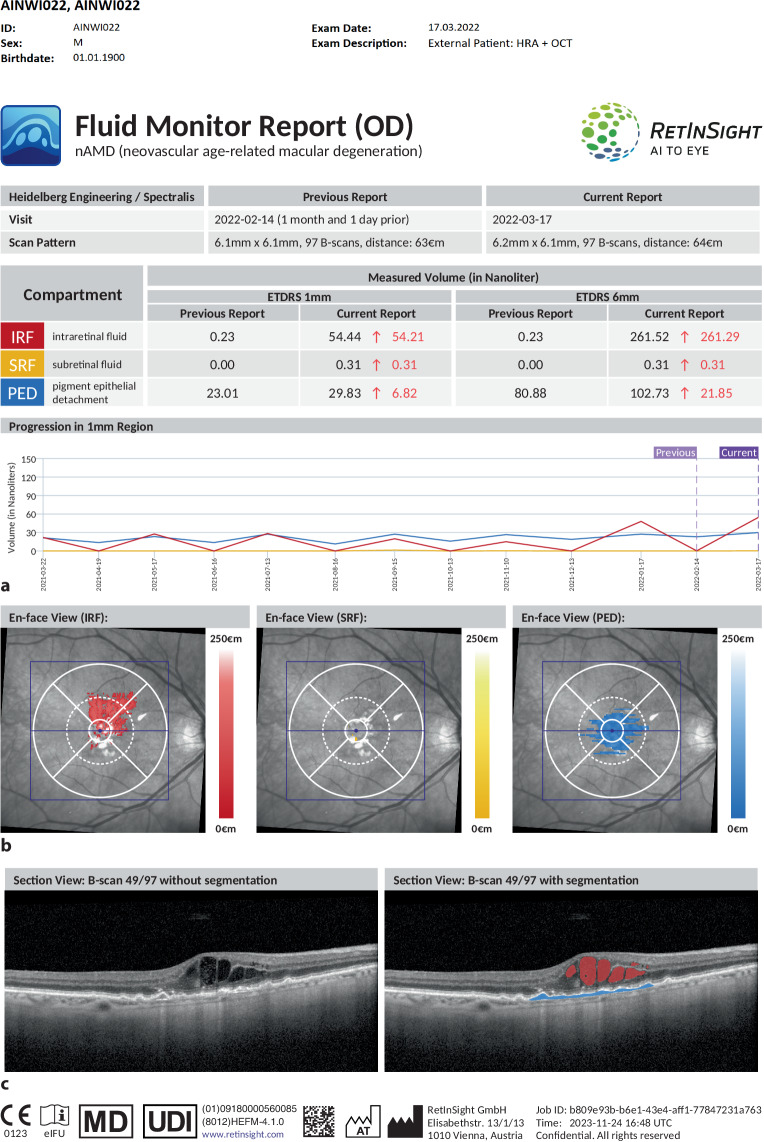Click the Previous marker on progression chart
This screenshot has width=764, height=1142.
tap(675, 452)
